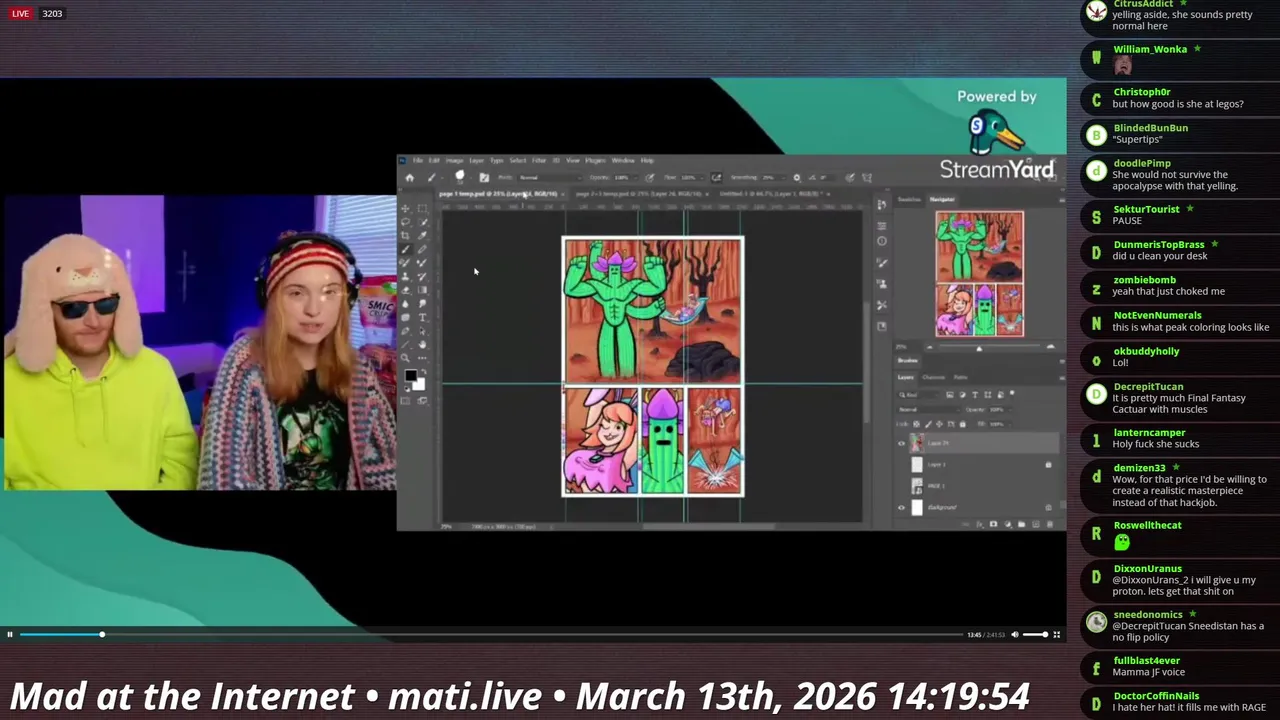Toggle lock transparent pixels in Layers
This screenshot has width=1280, height=720.
916,424
